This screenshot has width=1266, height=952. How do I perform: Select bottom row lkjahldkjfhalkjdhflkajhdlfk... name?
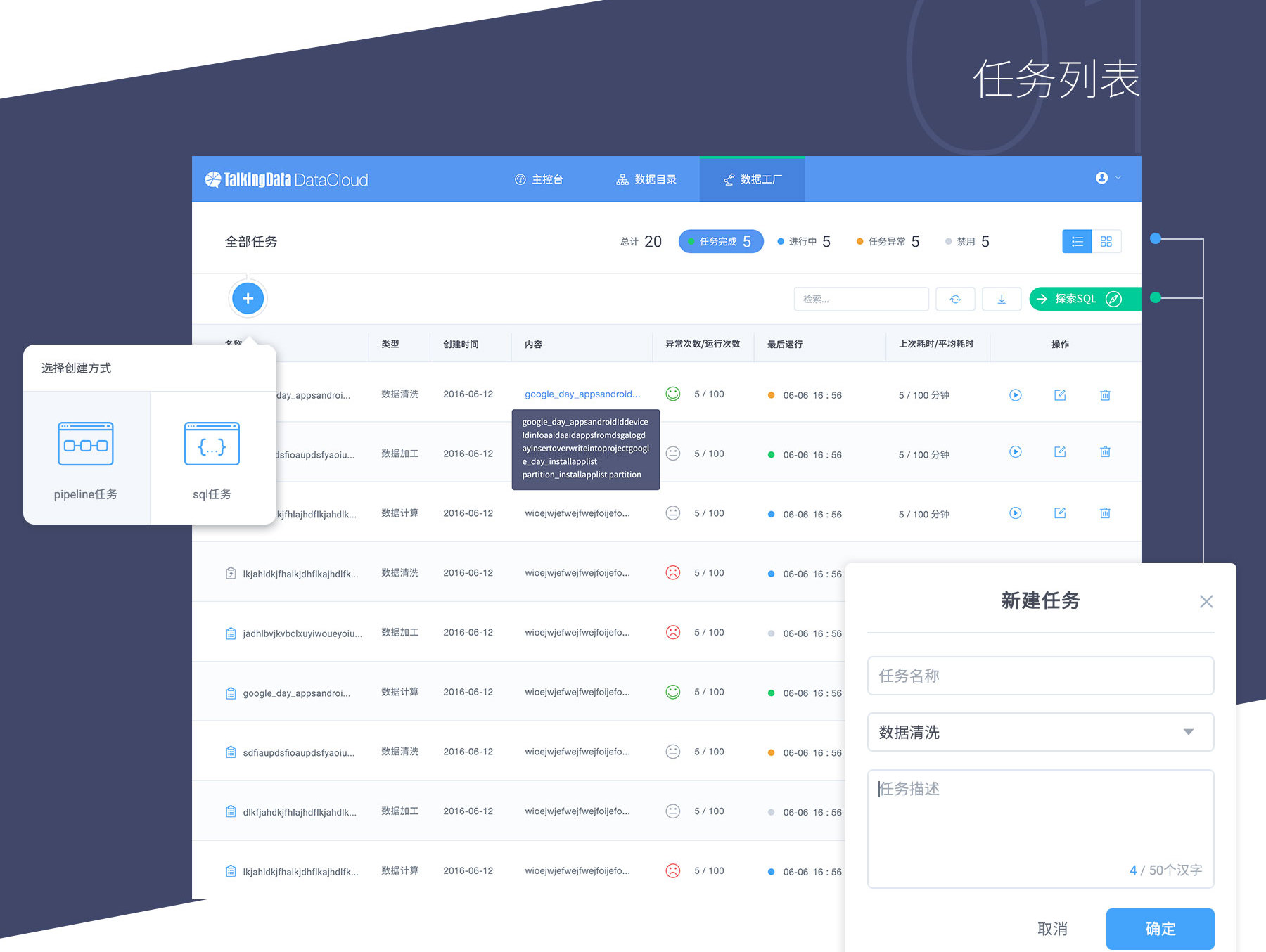[300, 872]
